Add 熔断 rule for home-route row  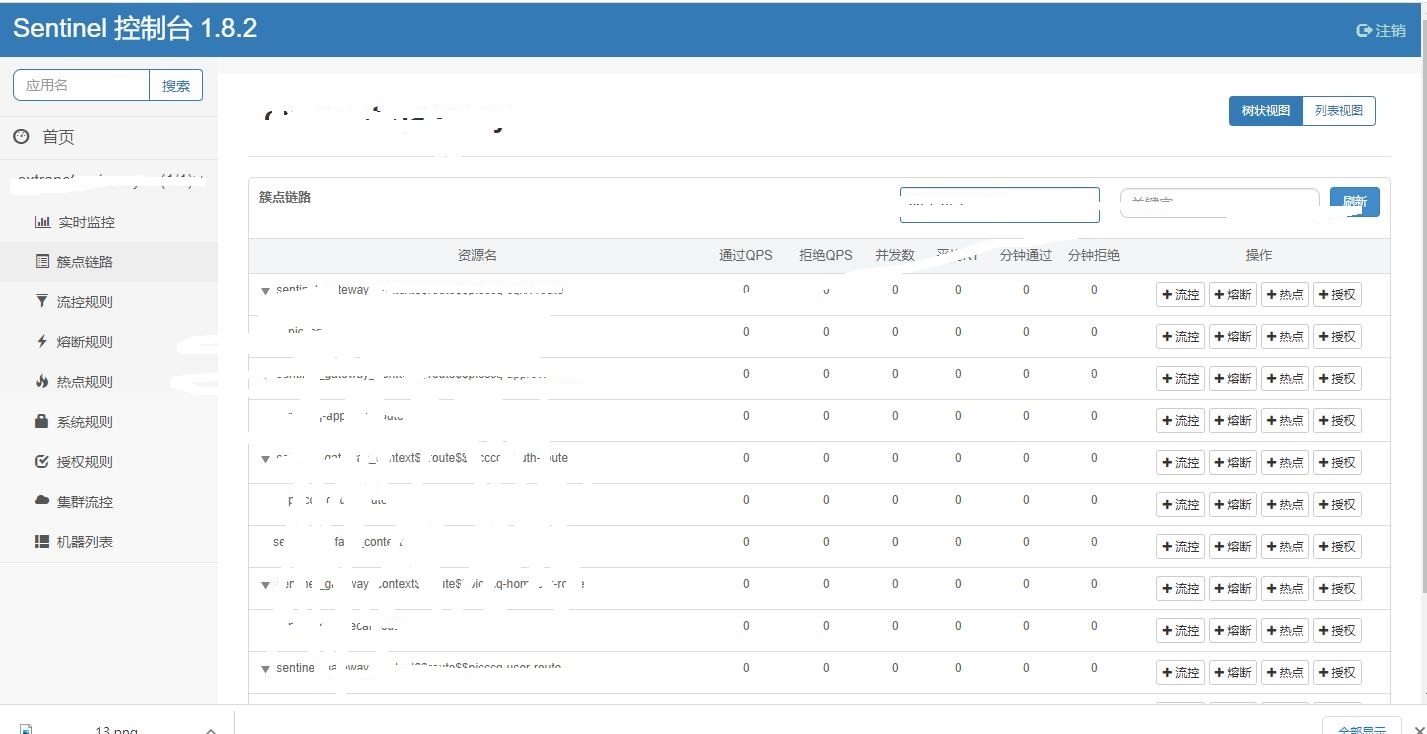click(x=1233, y=588)
